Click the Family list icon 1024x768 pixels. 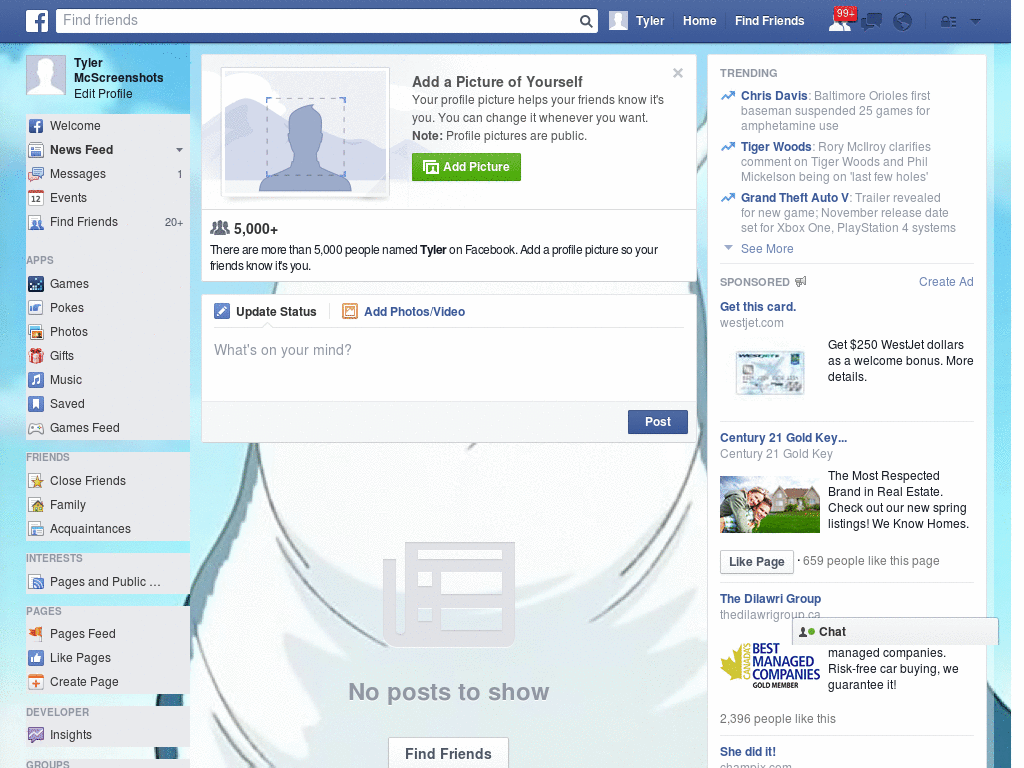[36, 505]
